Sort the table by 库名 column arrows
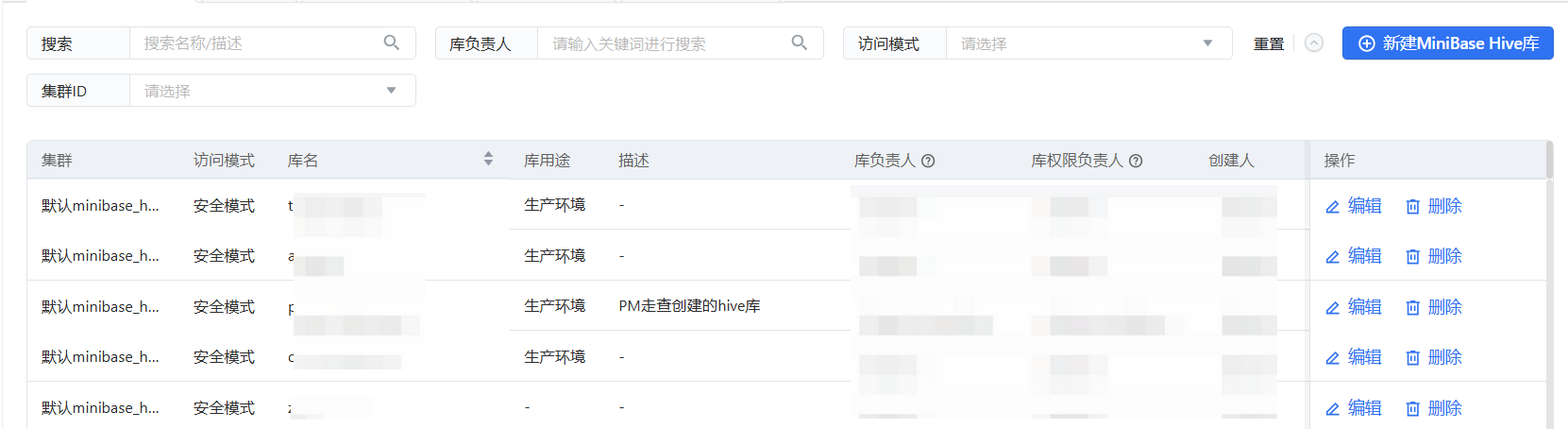The height and width of the screenshot is (429, 1568). 488,159
